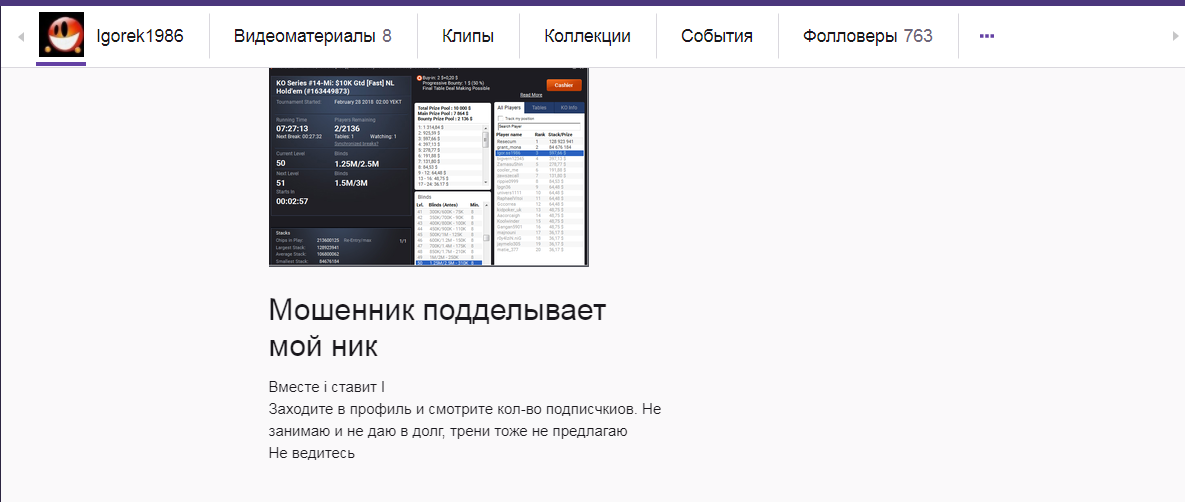Click the 1.5M/3M next blinds value
Viewport: 1185px width, 502px height.
tap(351, 183)
